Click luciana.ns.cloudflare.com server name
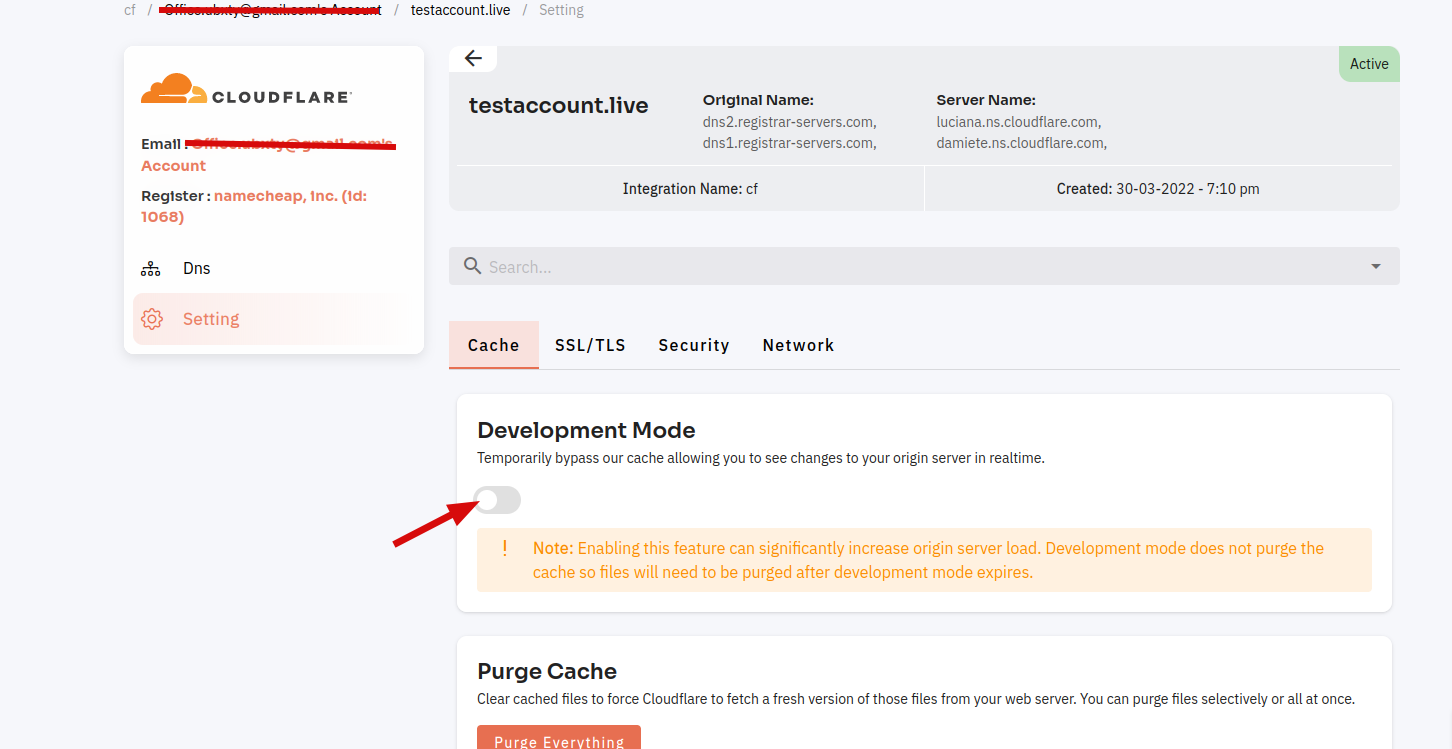The image size is (1452, 749). tap(1019, 122)
